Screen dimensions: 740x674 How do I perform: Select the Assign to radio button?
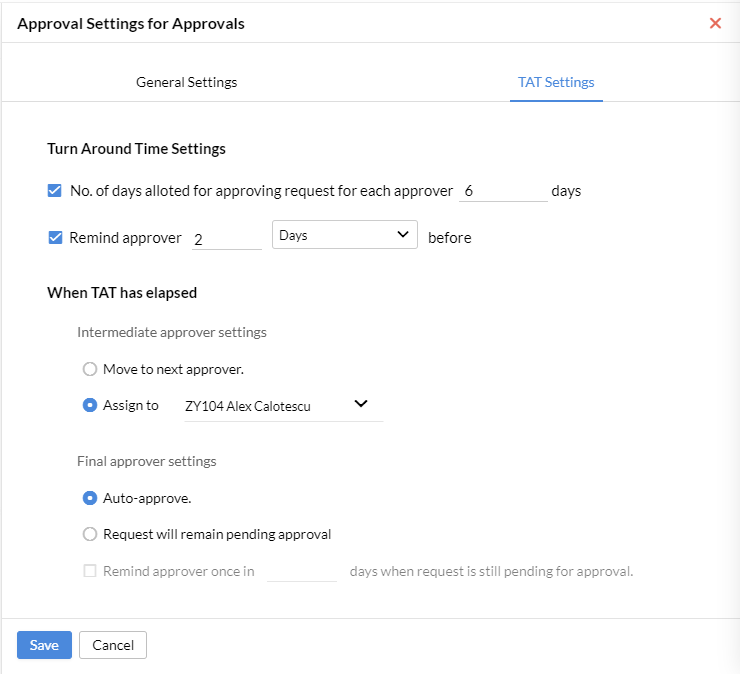coord(90,405)
